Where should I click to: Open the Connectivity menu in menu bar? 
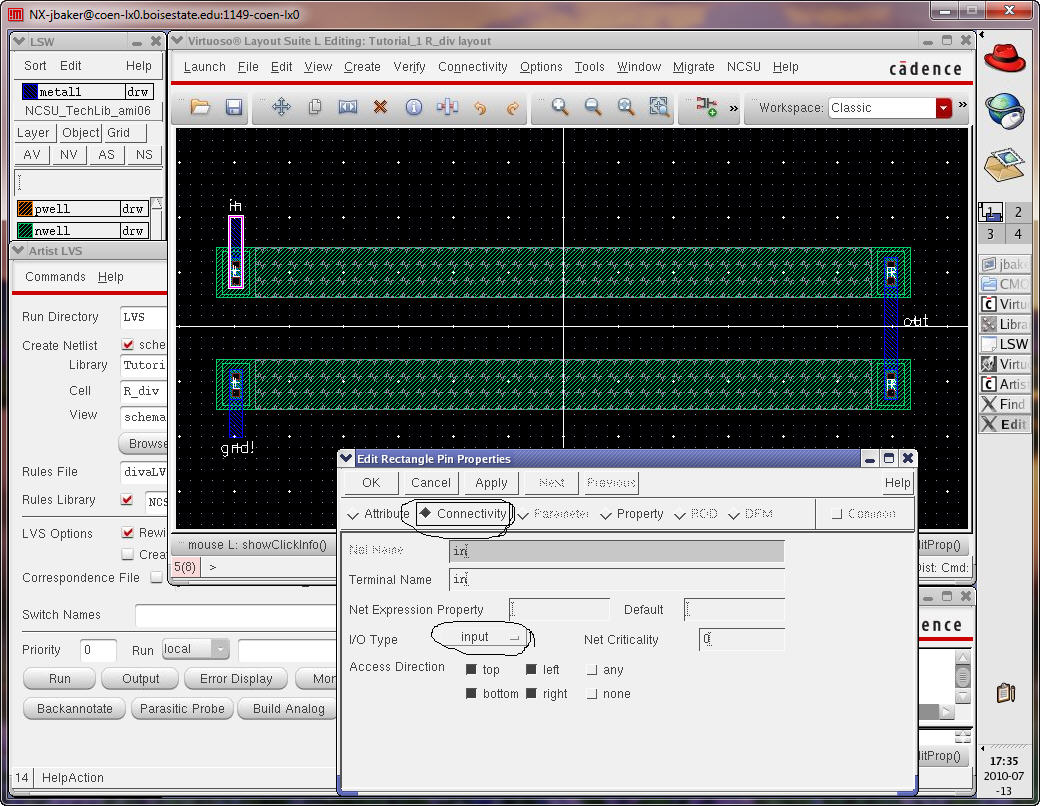473,67
